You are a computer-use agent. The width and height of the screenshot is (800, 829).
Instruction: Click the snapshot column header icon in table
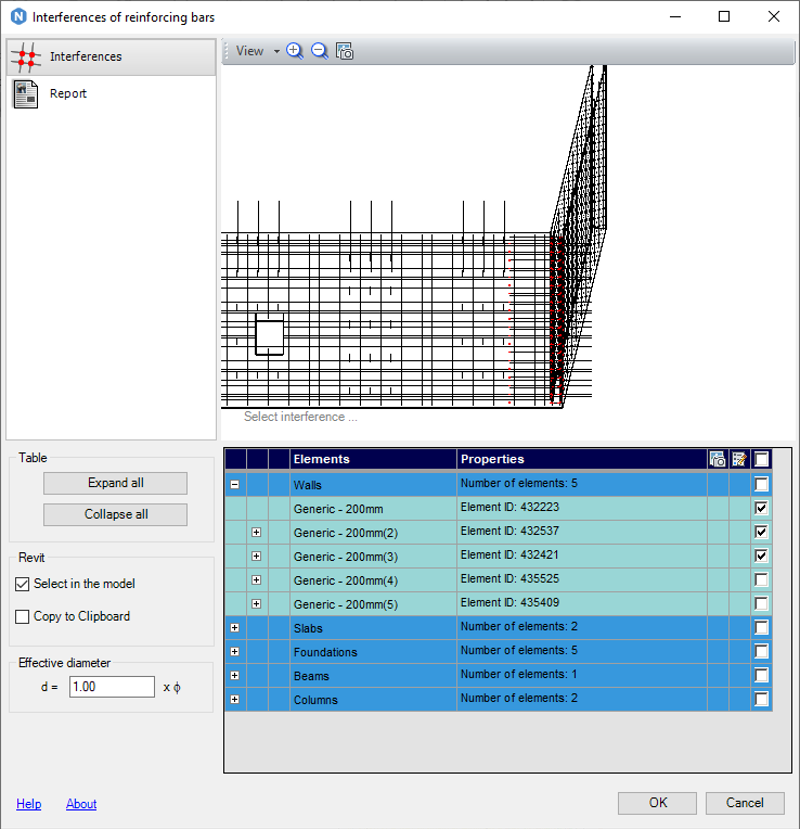(717, 459)
